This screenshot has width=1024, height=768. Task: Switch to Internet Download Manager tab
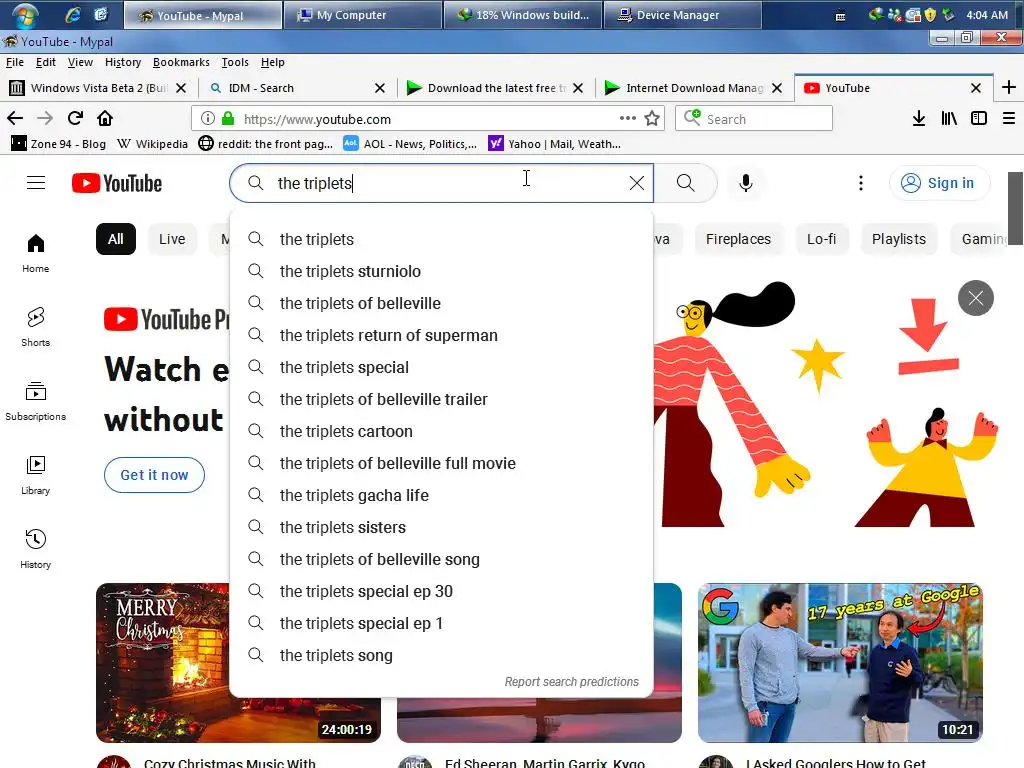point(694,88)
